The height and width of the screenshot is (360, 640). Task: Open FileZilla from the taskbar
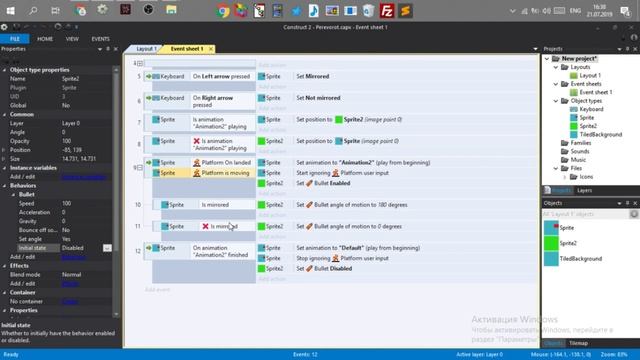387,11
